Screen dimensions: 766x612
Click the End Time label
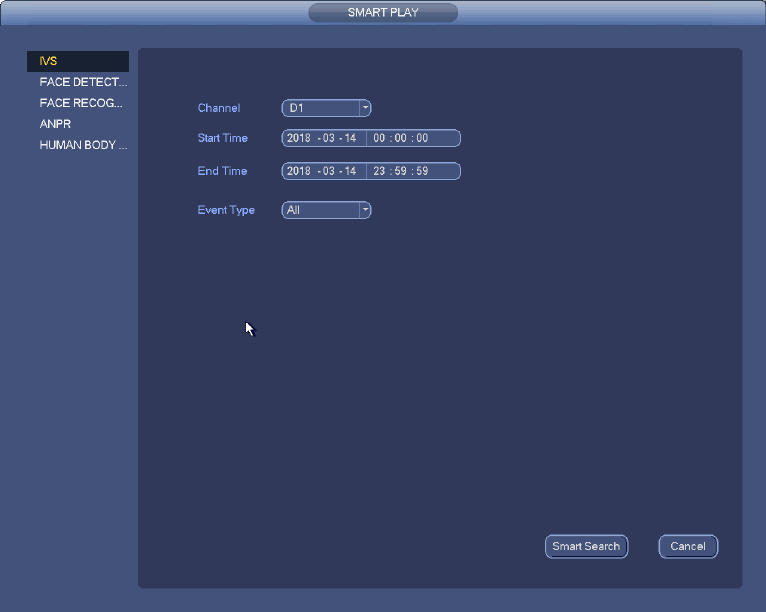pos(222,171)
